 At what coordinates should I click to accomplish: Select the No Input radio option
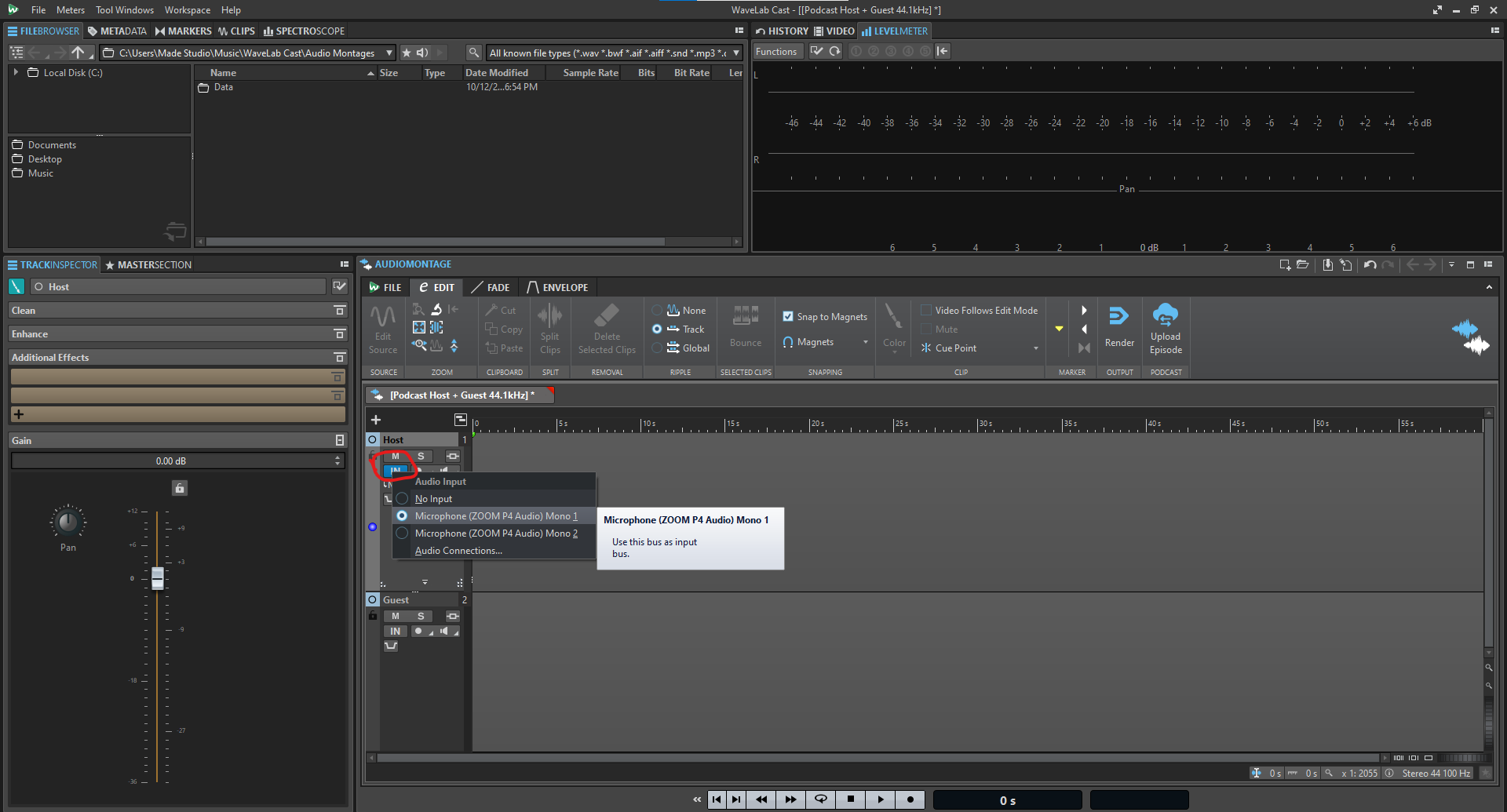[x=402, y=499]
